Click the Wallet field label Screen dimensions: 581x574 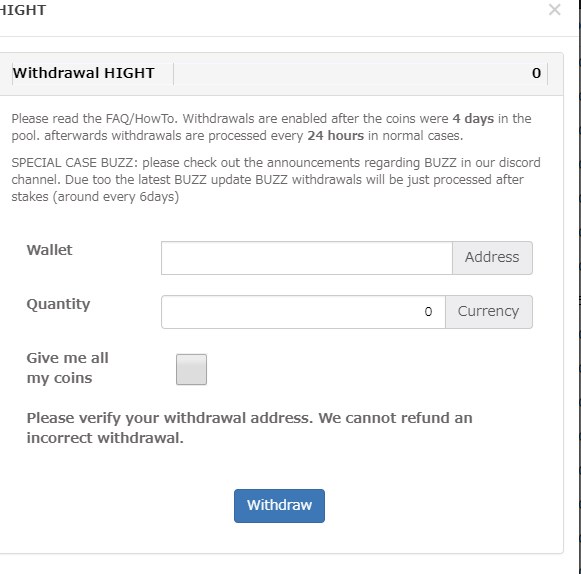pos(49,250)
